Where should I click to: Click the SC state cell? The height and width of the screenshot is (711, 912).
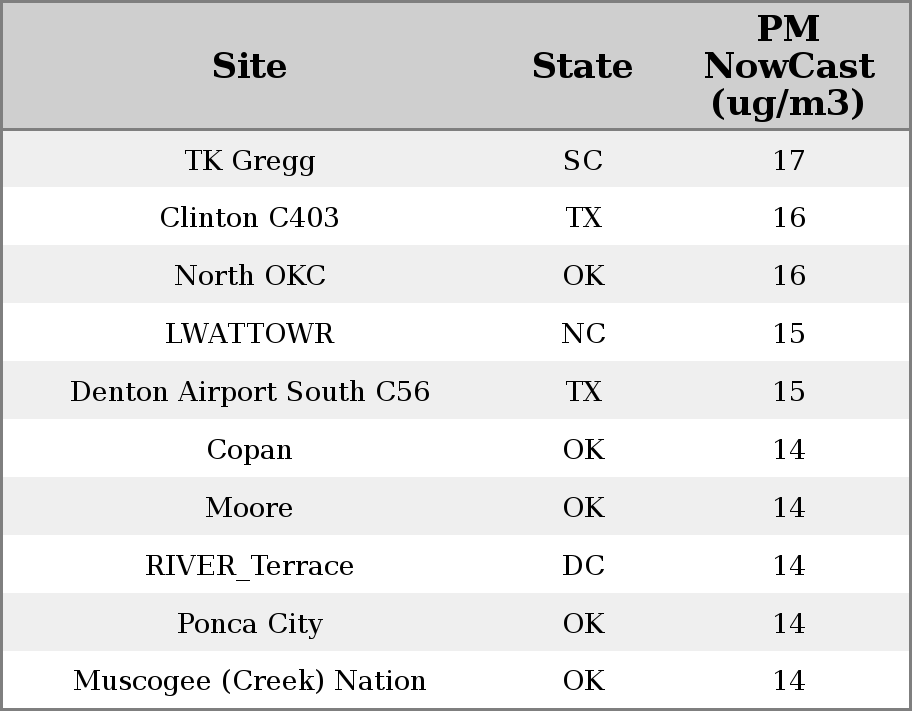(583, 160)
